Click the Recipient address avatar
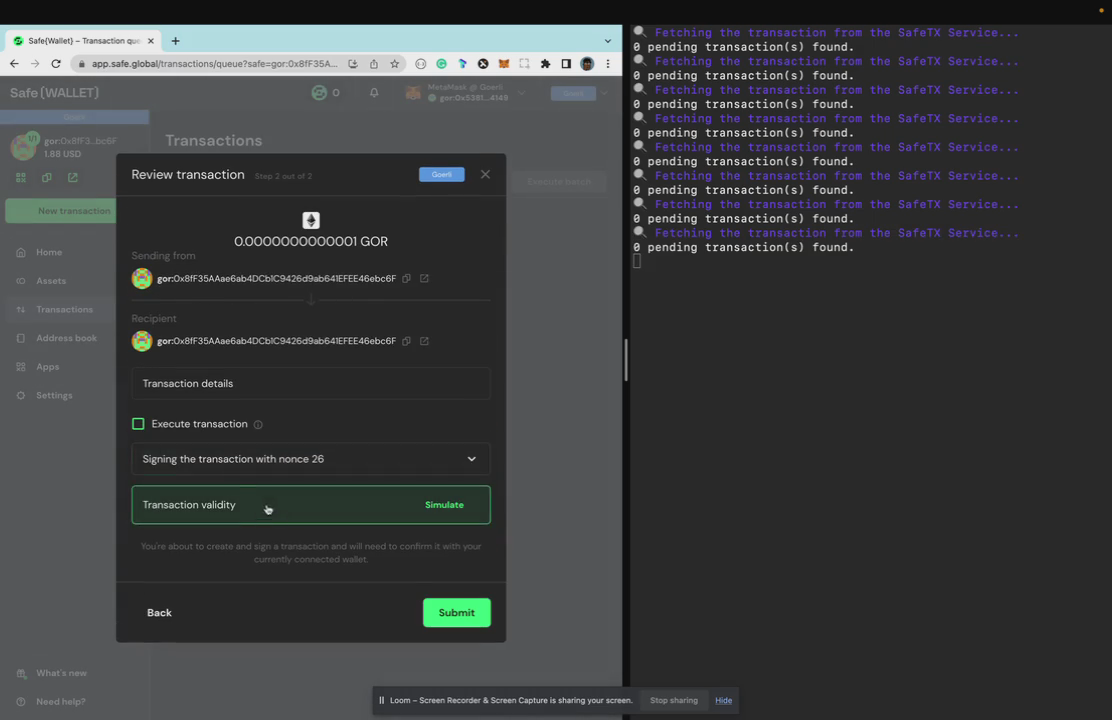This screenshot has width=1112, height=720. point(142,341)
